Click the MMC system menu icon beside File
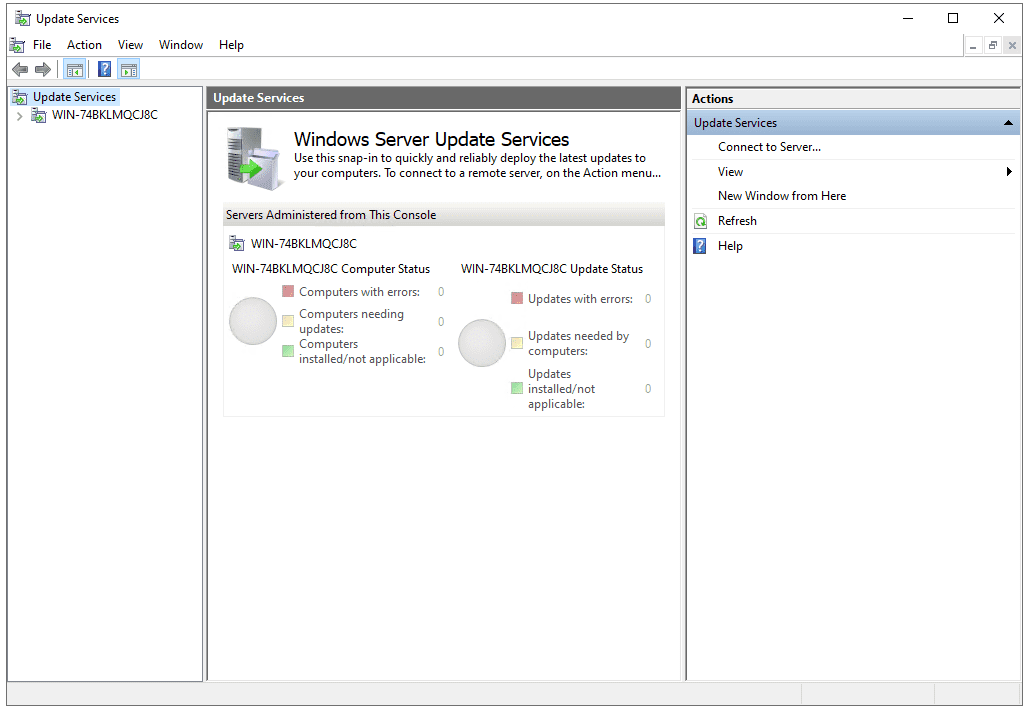Image resolution: width=1028 pixels, height=711 pixels. 17,45
